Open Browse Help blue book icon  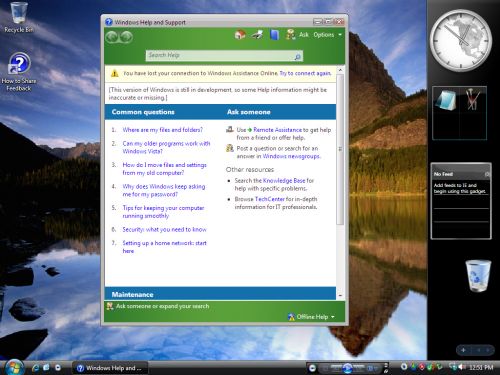(274, 35)
